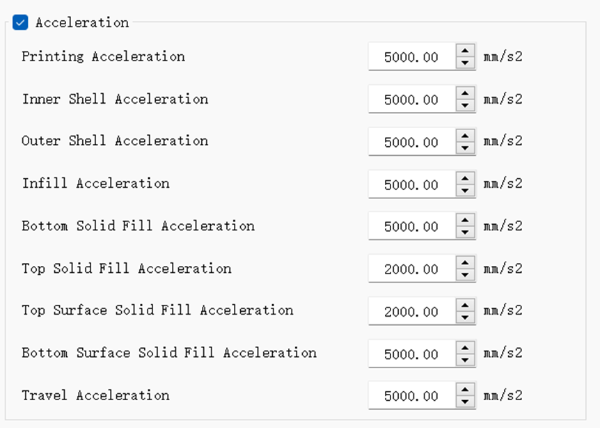
Task: Click Top Surface Solid Fill Acceleration field
Action: 412,311
